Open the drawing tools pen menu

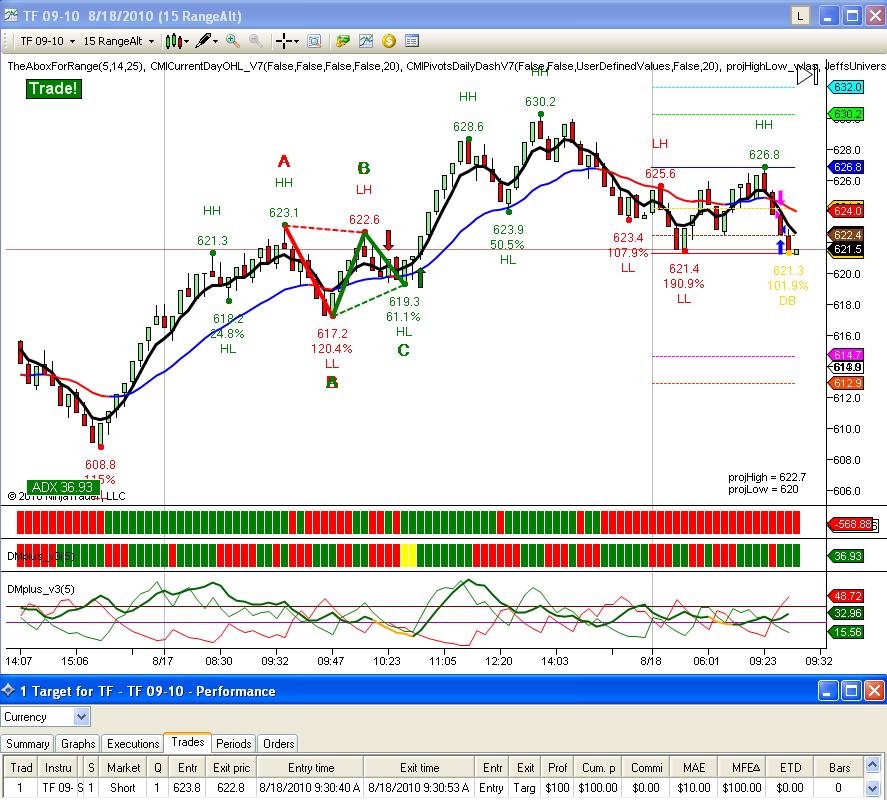[x=206, y=41]
